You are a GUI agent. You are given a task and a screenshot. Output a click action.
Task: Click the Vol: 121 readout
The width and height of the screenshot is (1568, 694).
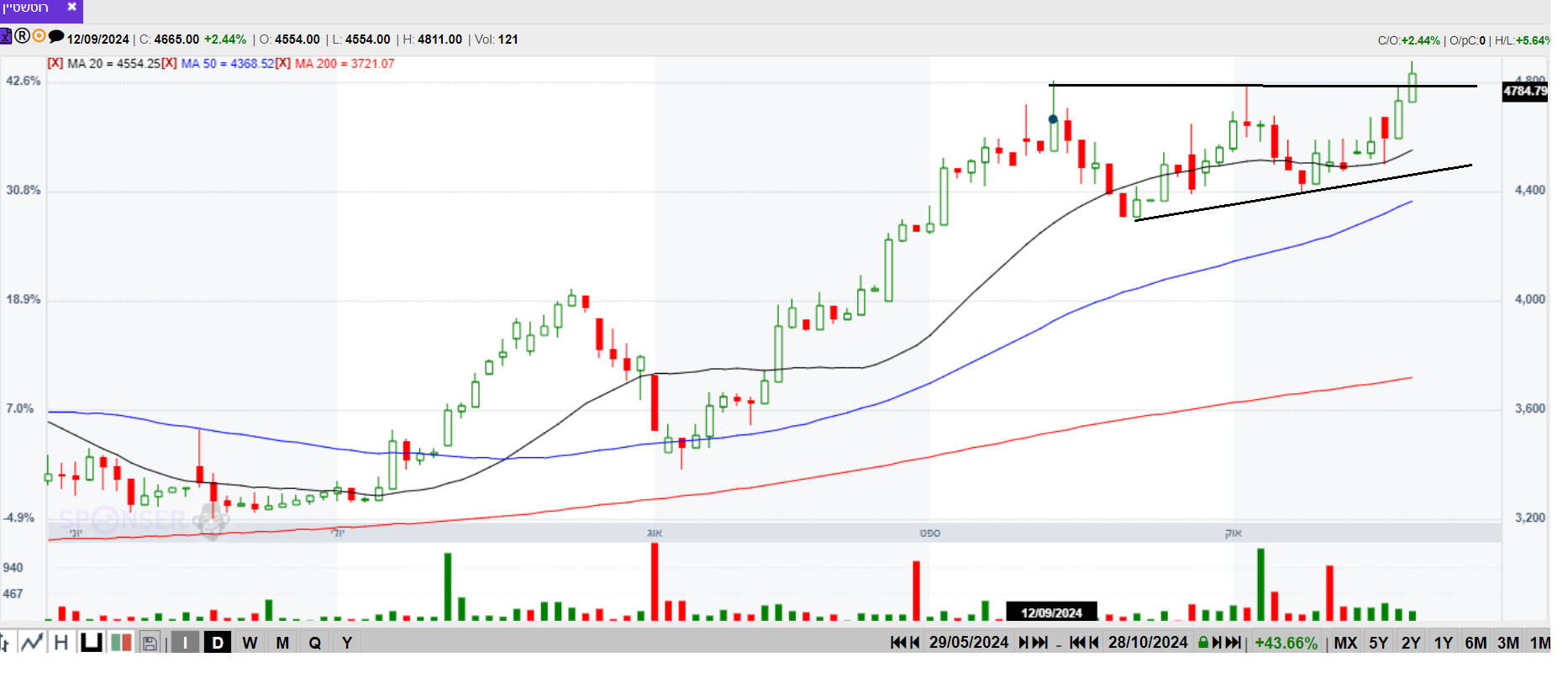click(497, 39)
